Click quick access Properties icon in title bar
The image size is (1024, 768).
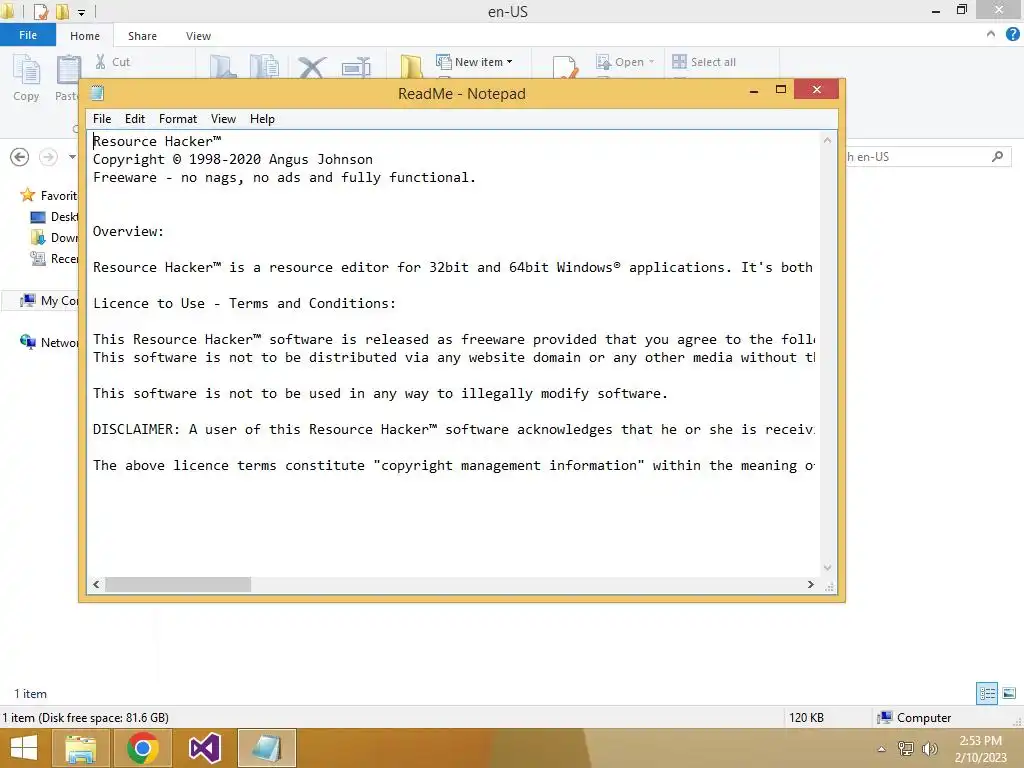click(x=40, y=11)
